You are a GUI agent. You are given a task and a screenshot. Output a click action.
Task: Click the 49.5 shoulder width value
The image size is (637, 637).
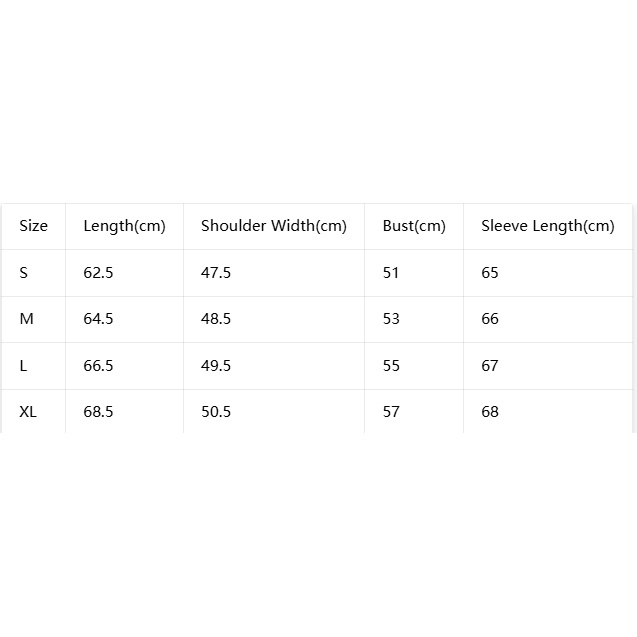216,366
